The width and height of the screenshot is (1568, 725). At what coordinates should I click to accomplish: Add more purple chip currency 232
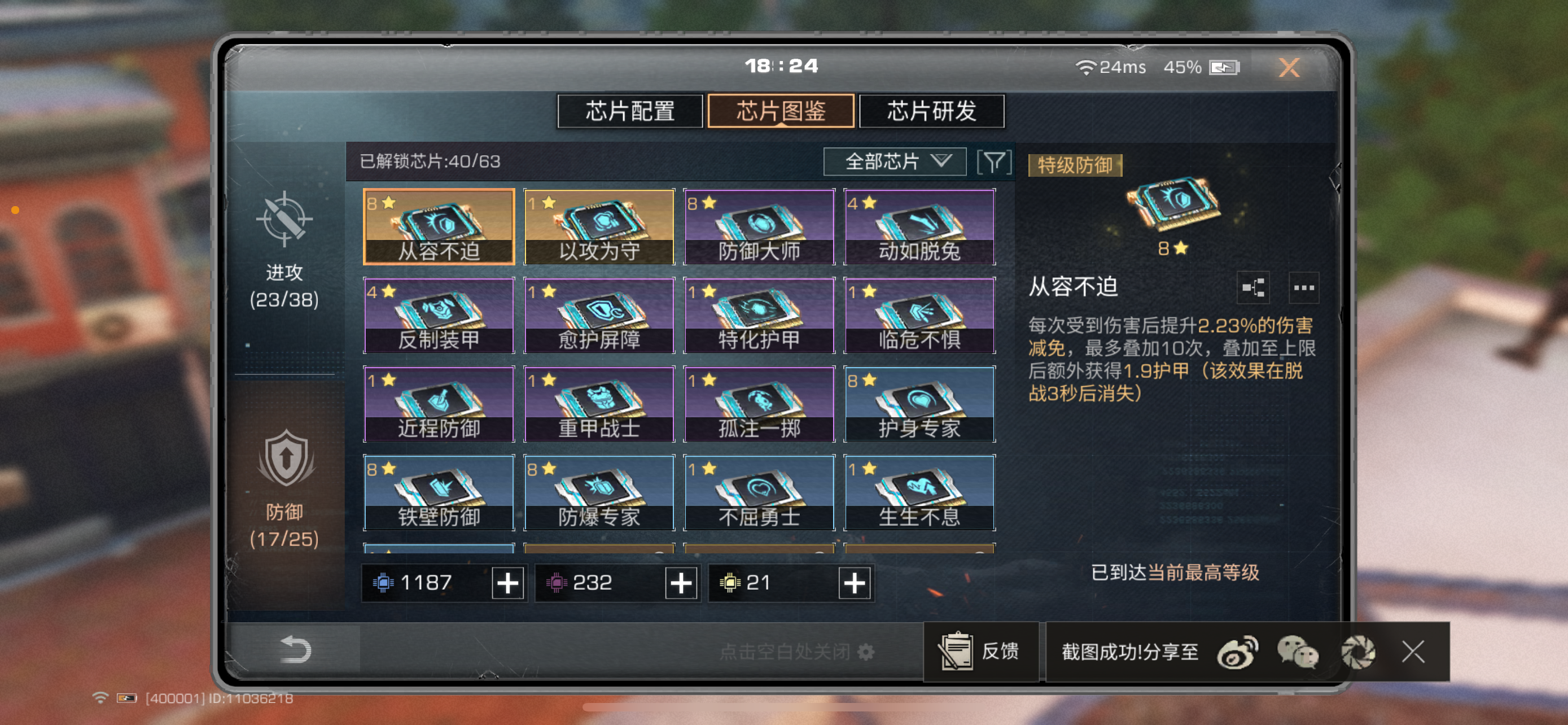[x=681, y=583]
